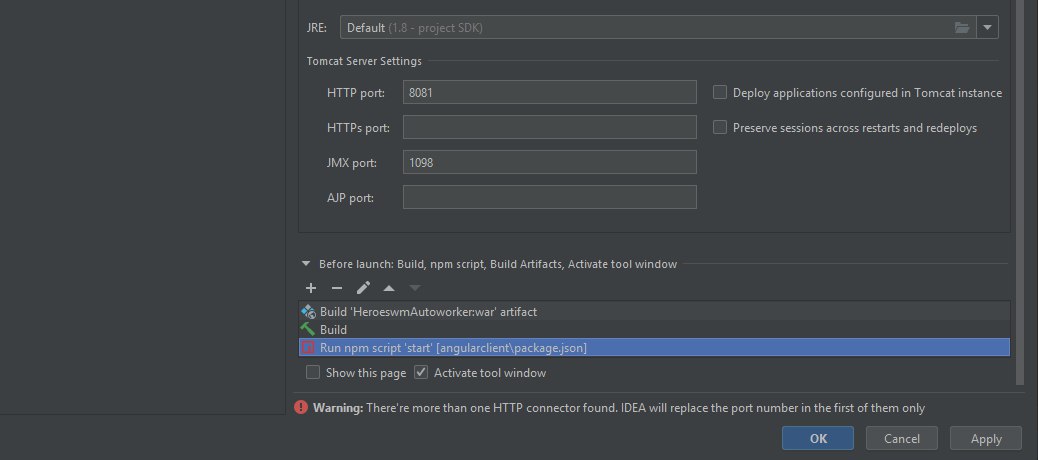Click the red warning icon

[x=301, y=408]
